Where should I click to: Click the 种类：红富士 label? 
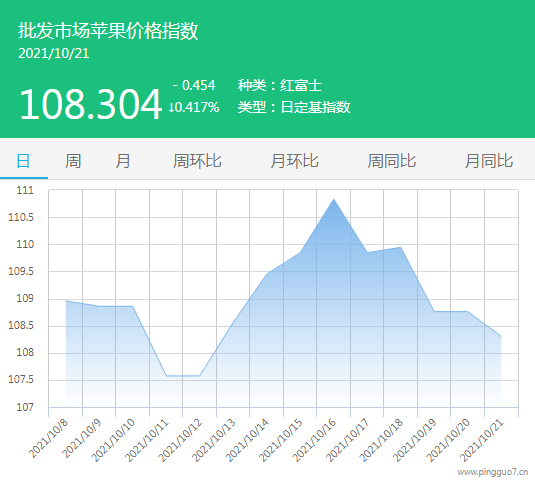click(280, 85)
